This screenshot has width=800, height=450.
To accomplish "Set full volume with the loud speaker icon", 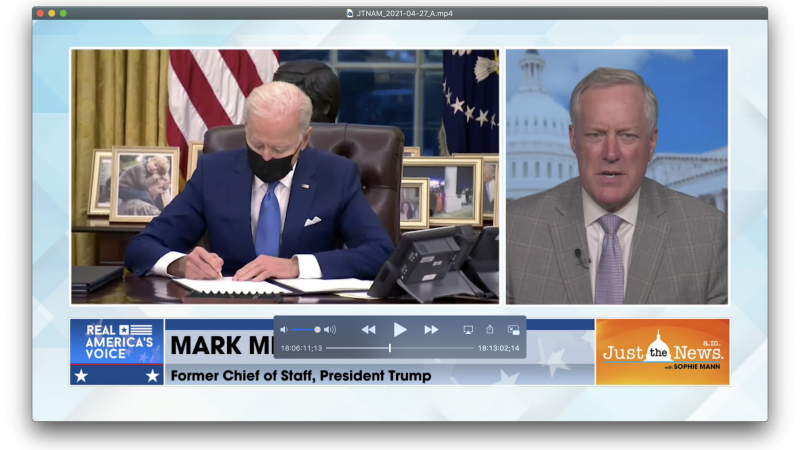I will click(330, 330).
